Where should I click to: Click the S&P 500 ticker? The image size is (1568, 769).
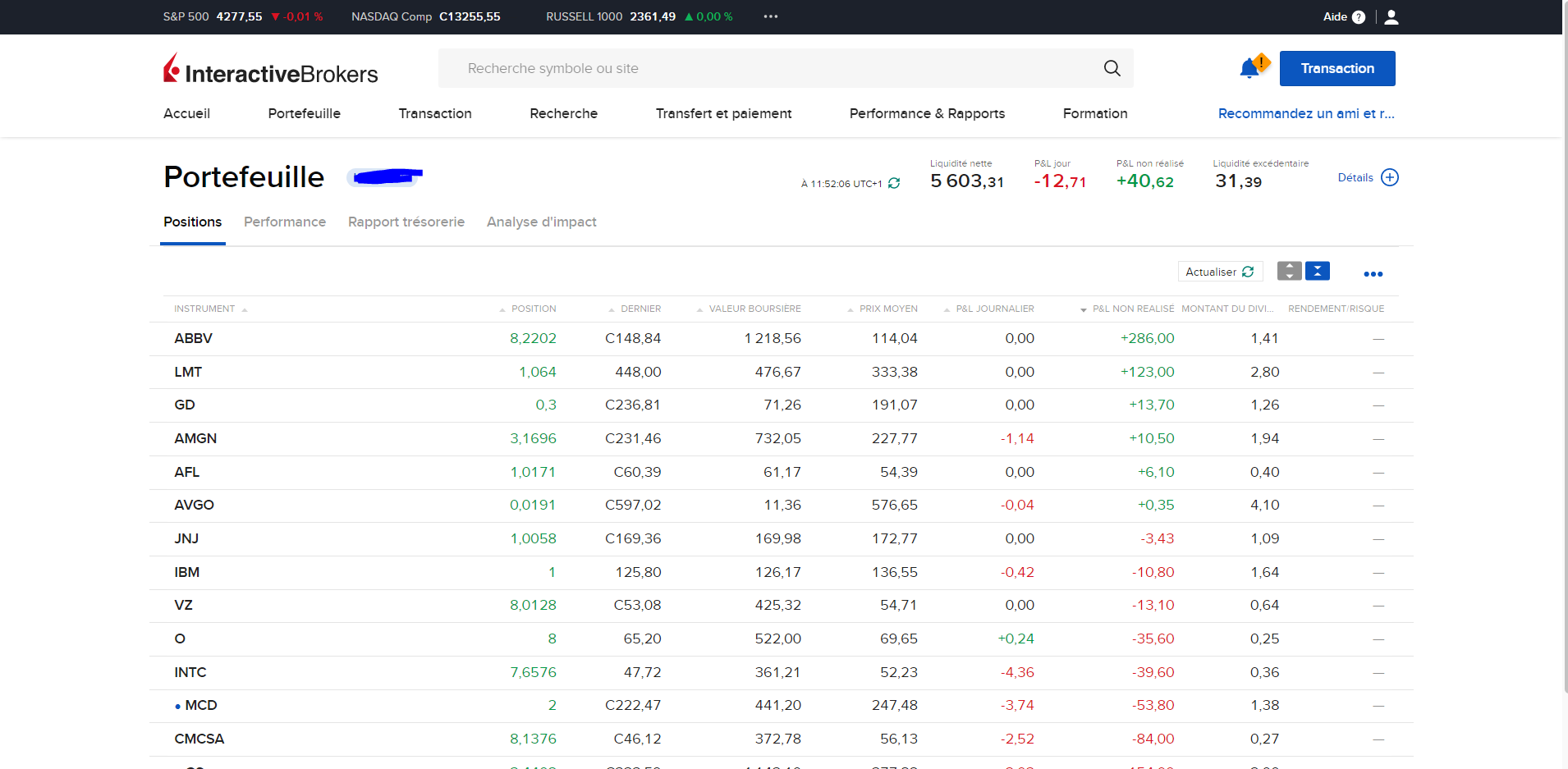[242, 16]
